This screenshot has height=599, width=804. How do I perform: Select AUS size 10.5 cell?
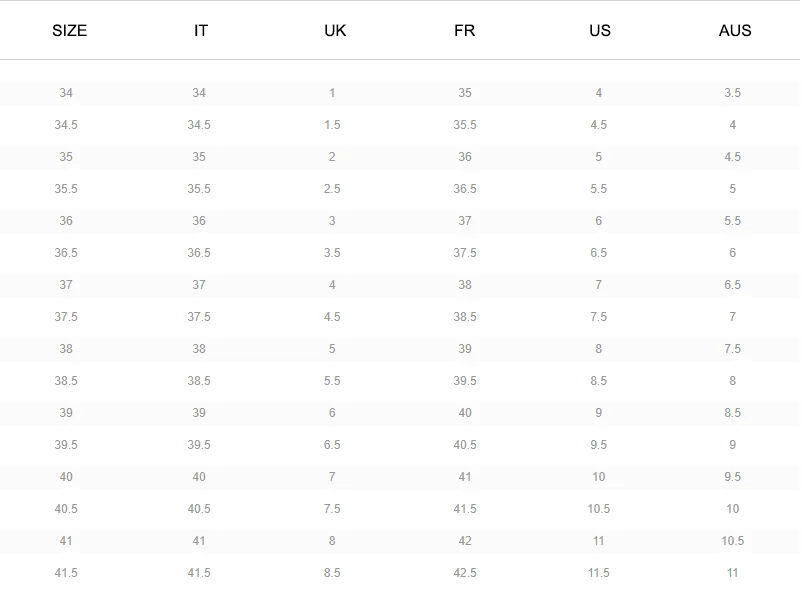pyautogui.click(x=732, y=541)
